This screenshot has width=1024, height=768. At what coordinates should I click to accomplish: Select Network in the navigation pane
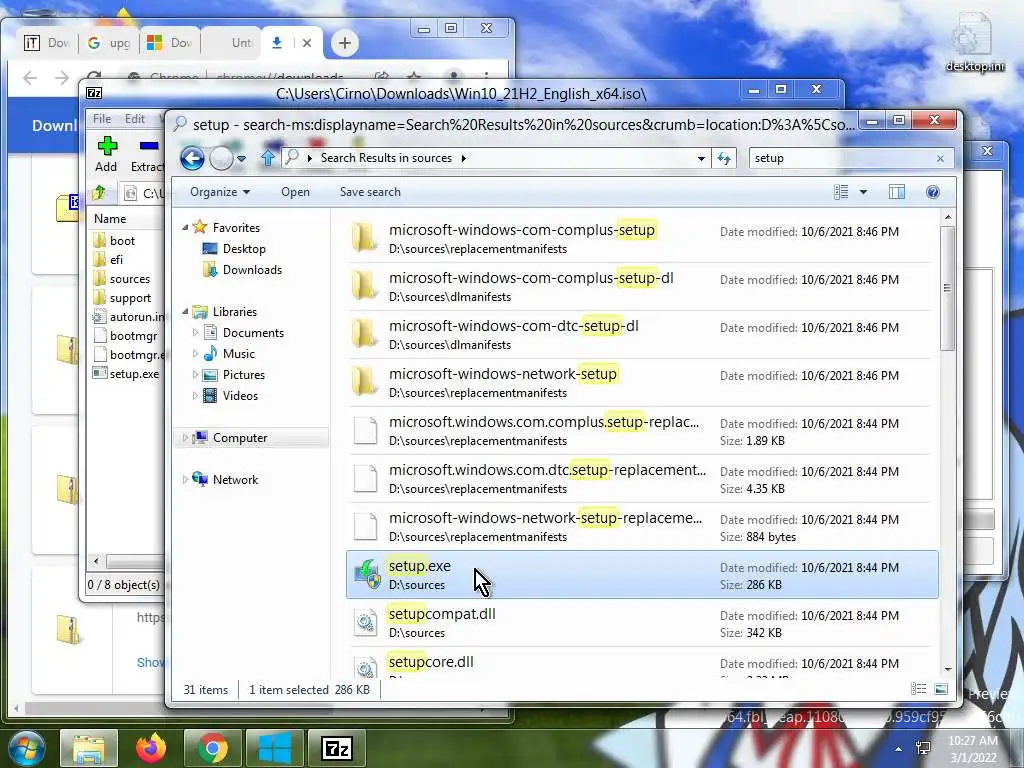pos(235,479)
